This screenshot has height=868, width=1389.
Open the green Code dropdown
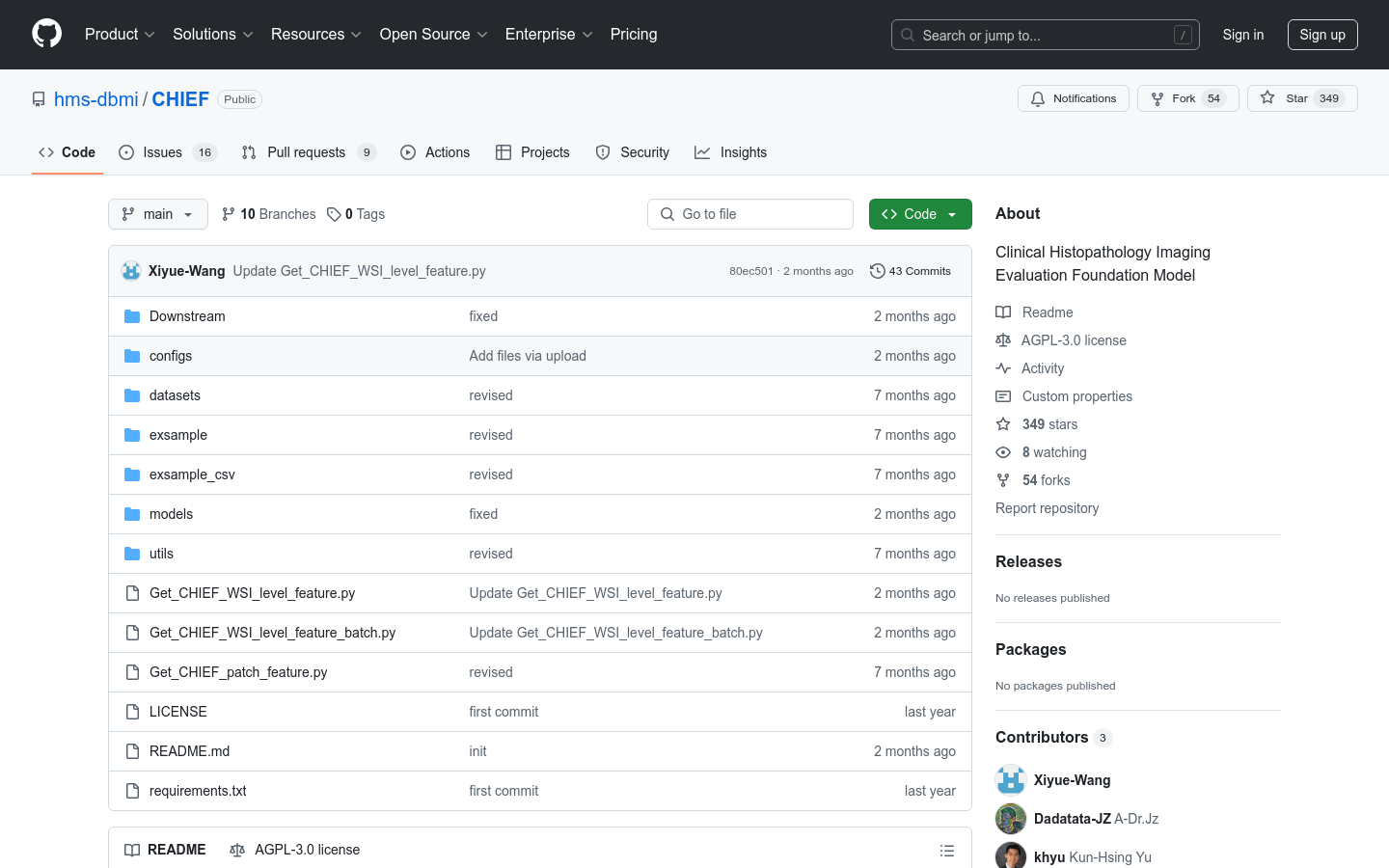click(920, 214)
